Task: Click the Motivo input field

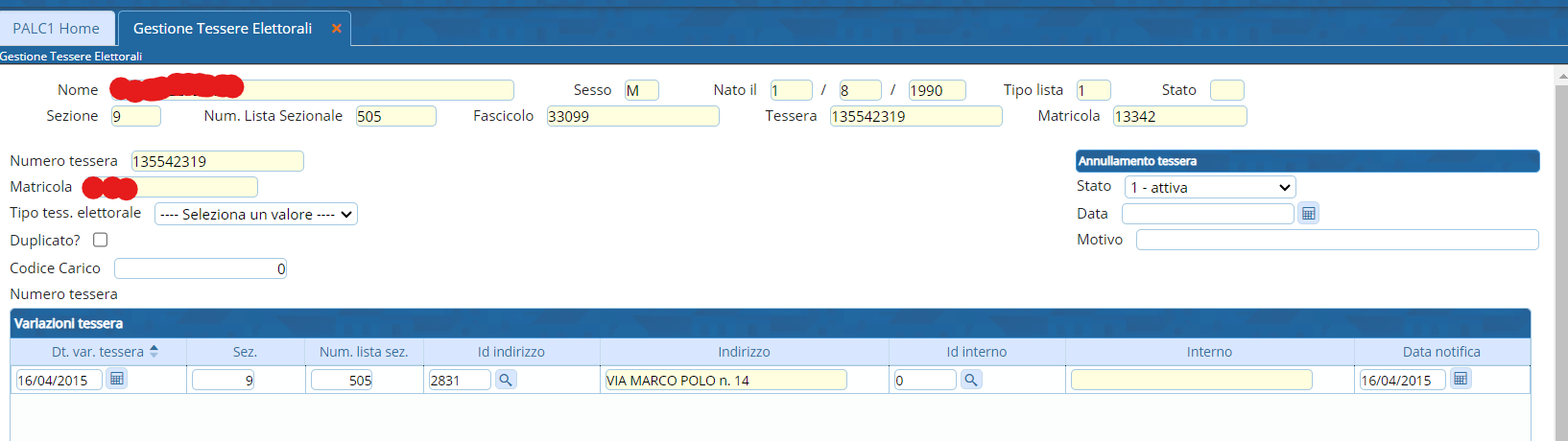Action: pos(1337,240)
